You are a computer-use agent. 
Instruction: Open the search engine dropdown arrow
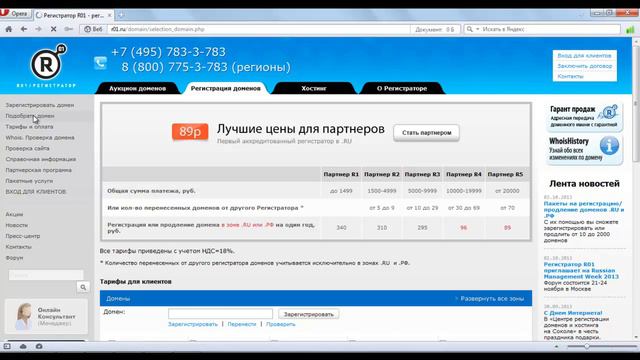tap(477, 29)
